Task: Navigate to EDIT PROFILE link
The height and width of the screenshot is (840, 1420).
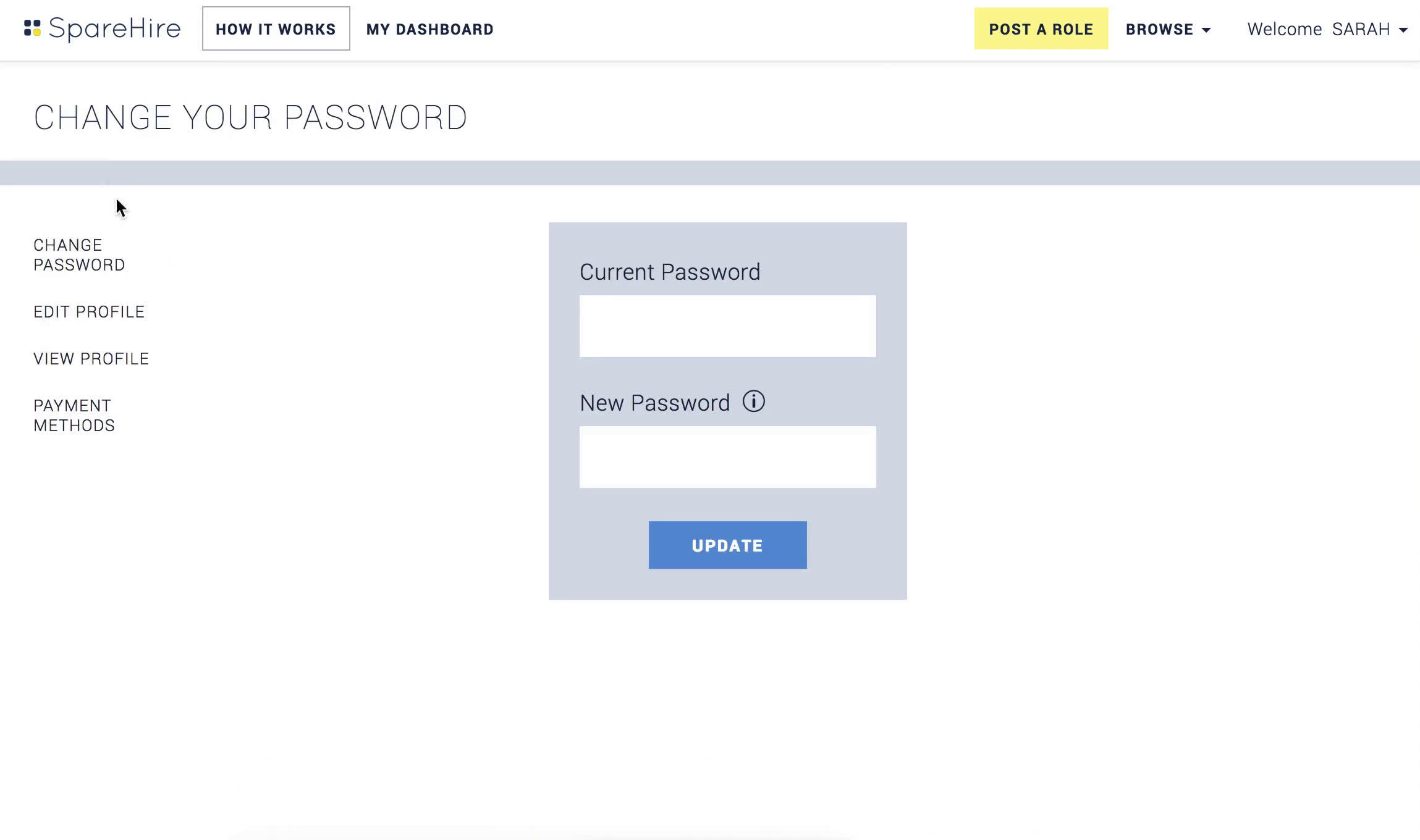Action: (x=88, y=311)
